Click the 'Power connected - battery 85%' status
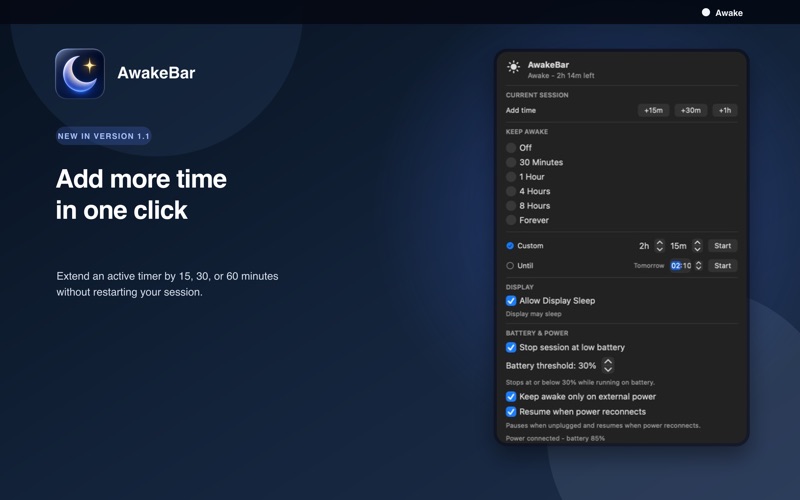The height and width of the screenshot is (500, 800). 555,438
